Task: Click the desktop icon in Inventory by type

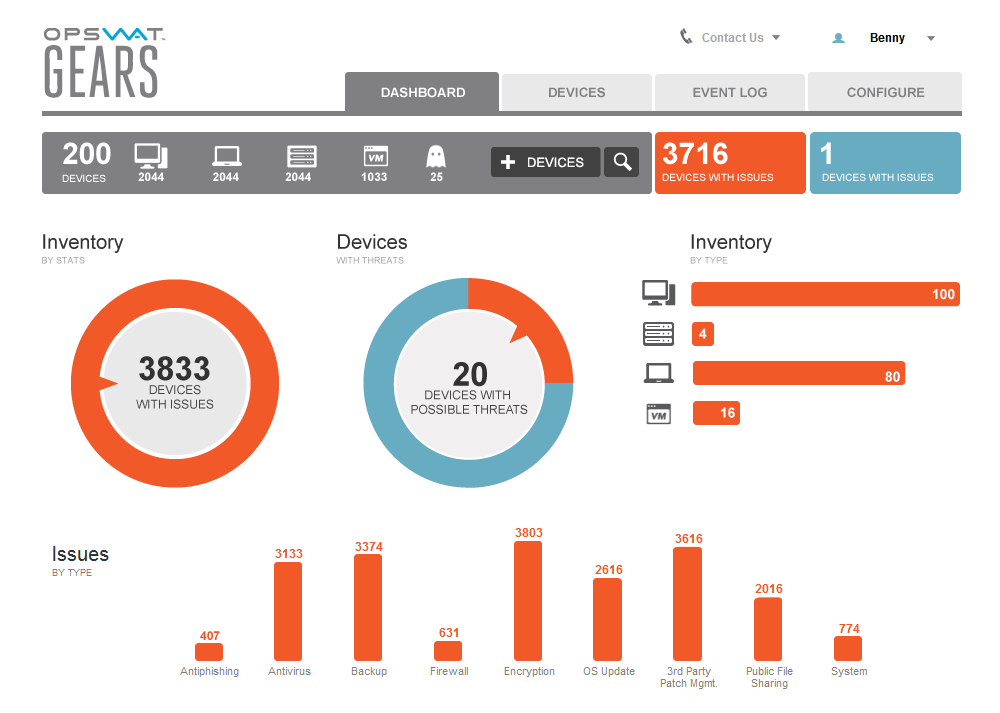Action: 658,293
